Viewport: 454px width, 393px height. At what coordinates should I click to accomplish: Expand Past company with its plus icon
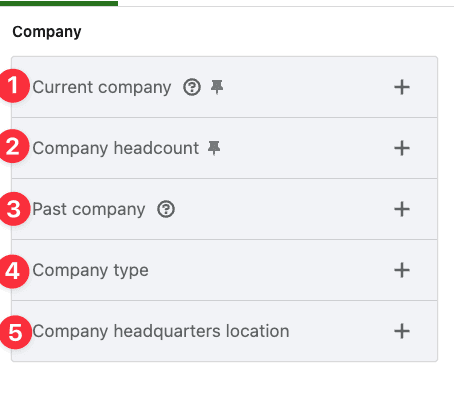click(402, 209)
